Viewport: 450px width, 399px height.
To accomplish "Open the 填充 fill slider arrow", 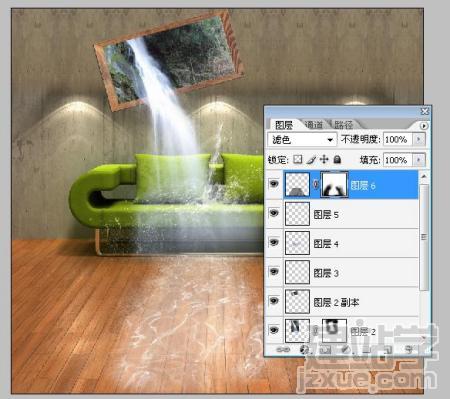I will (x=419, y=160).
